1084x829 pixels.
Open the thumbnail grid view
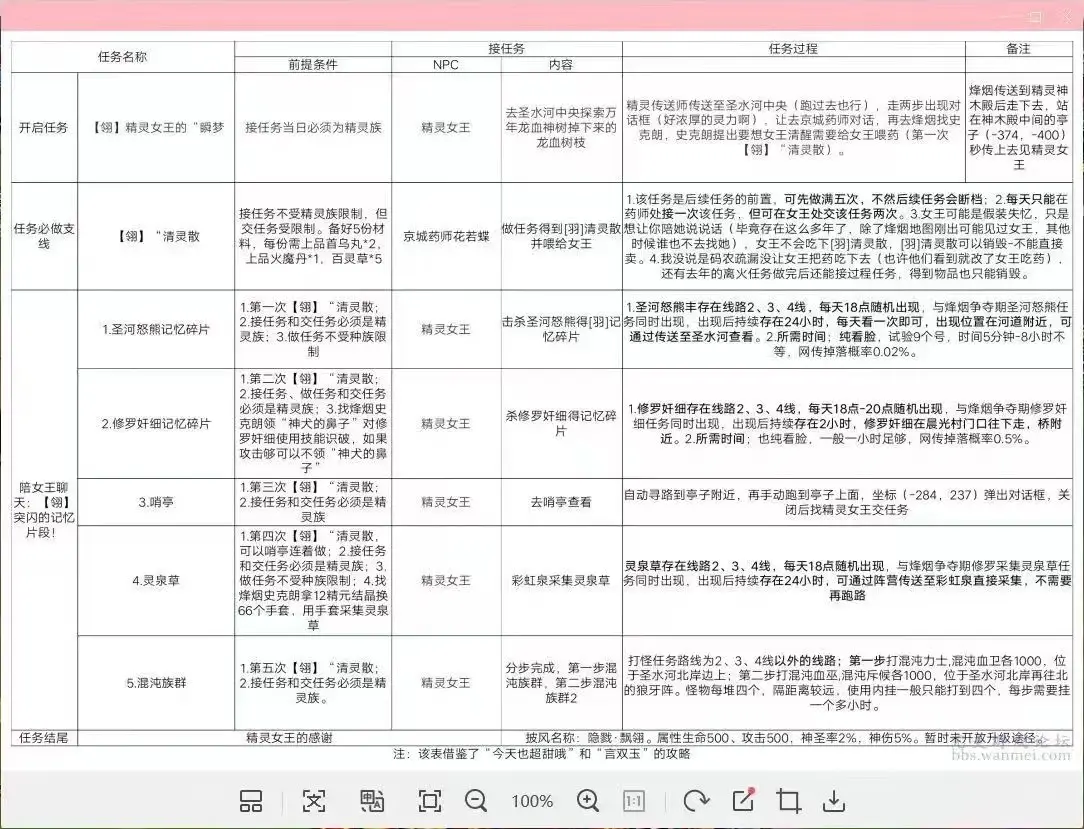point(251,801)
